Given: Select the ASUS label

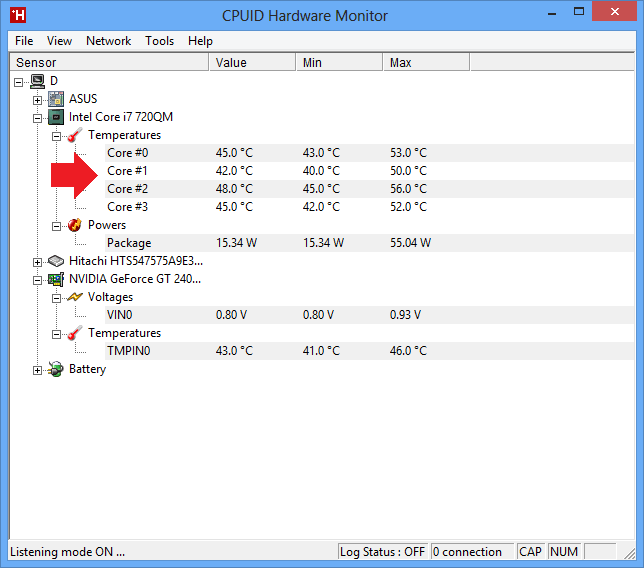Looking at the screenshot, I should (x=83, y=99).
